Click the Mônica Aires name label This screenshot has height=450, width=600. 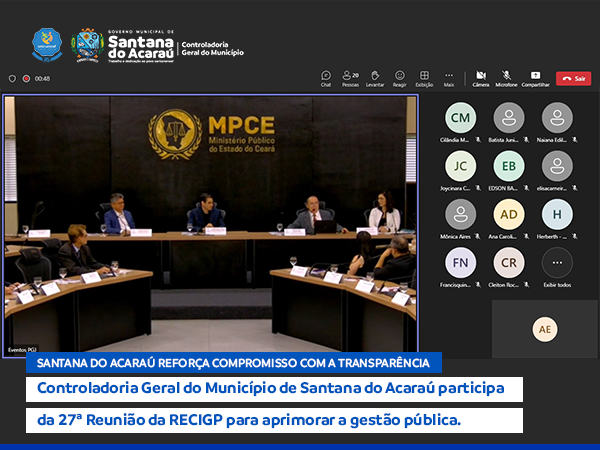(x=455, y=236)
